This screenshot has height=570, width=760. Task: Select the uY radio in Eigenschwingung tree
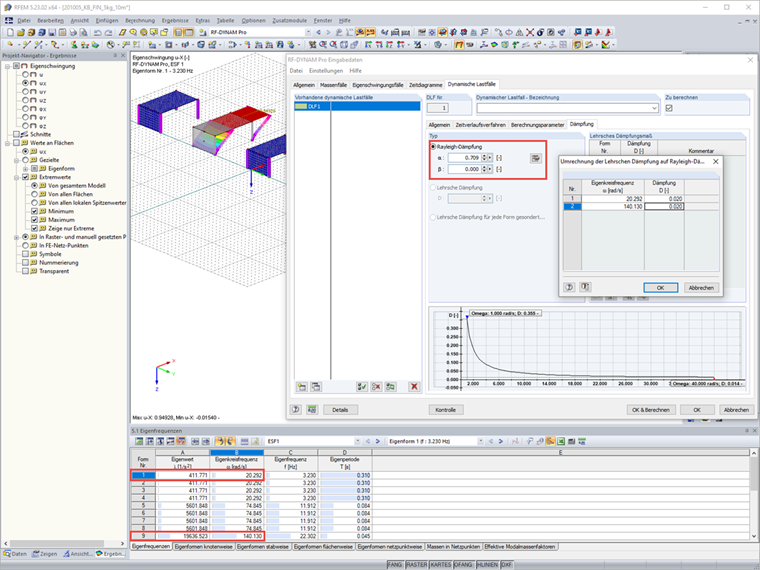point(25,92)
